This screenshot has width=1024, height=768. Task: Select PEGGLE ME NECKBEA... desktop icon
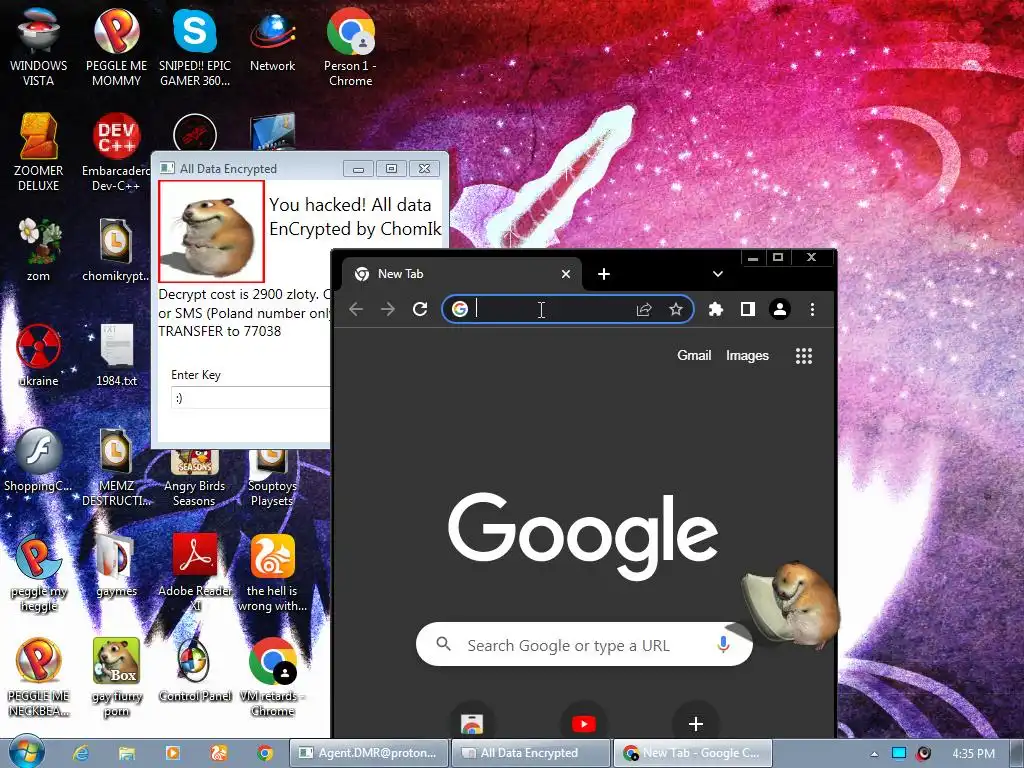coord(38,677)
